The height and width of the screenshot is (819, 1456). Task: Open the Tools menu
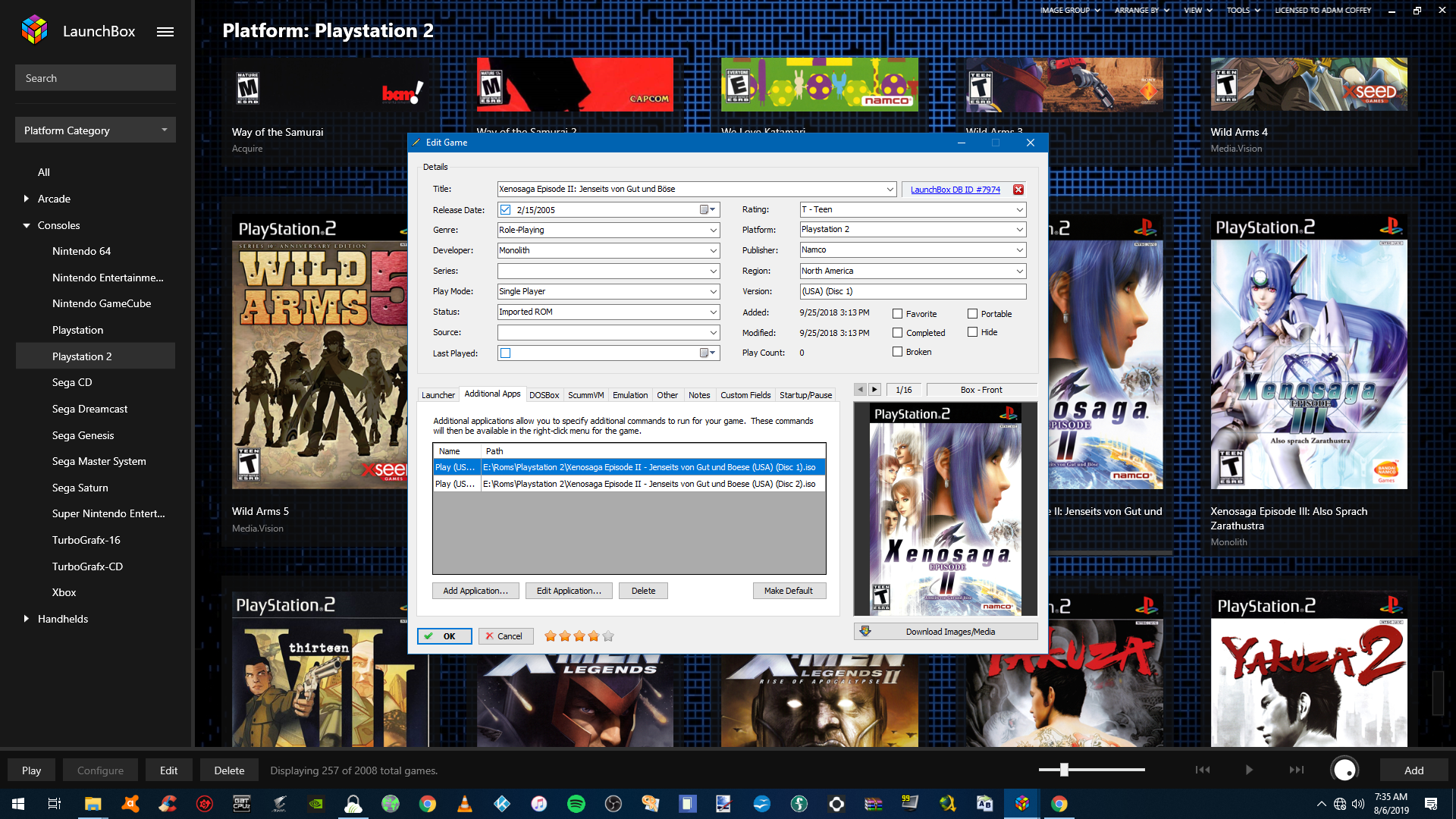click(1243, 11)
